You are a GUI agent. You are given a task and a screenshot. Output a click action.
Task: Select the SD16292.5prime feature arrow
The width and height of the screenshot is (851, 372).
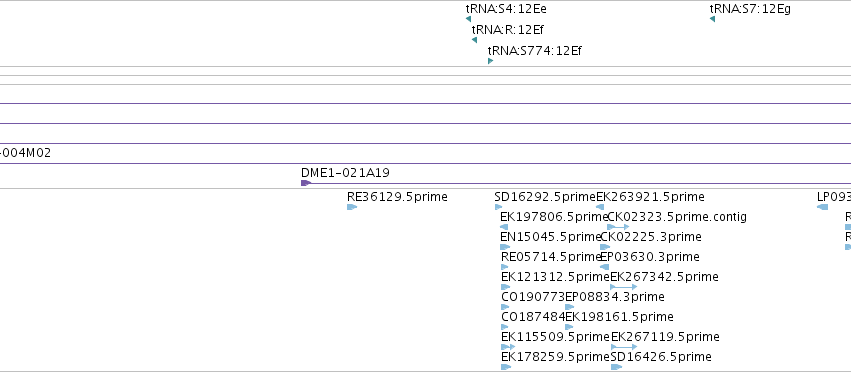pyautogui.click(x=498, y=207)
